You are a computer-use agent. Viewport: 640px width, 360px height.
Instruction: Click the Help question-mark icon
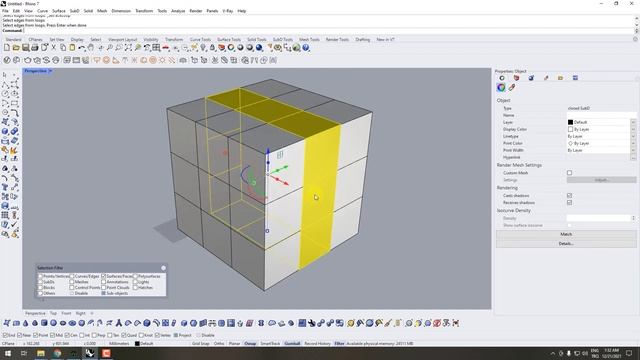click(x=305, y=48)
